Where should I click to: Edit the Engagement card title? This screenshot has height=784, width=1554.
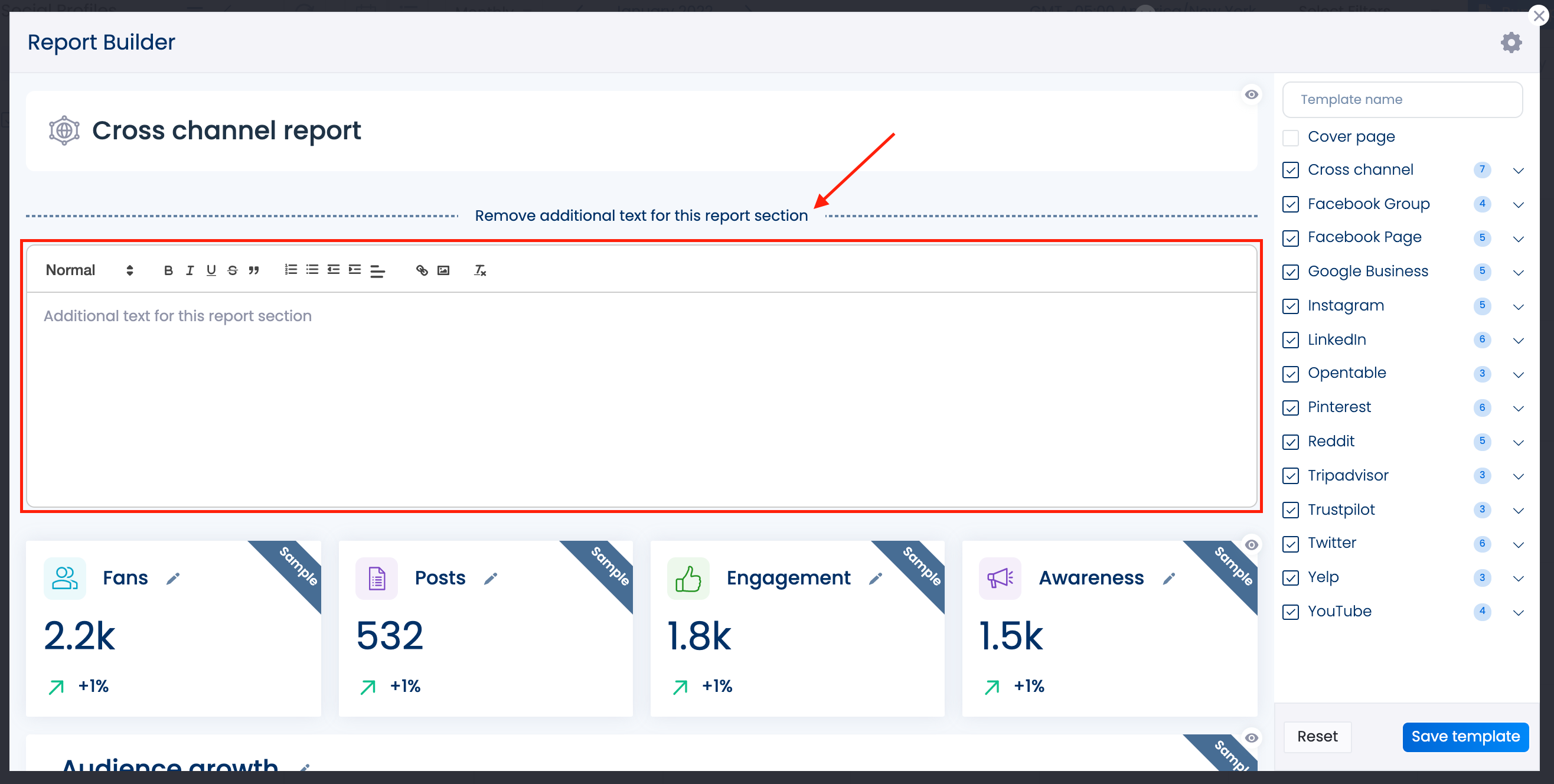coord(876,579)
